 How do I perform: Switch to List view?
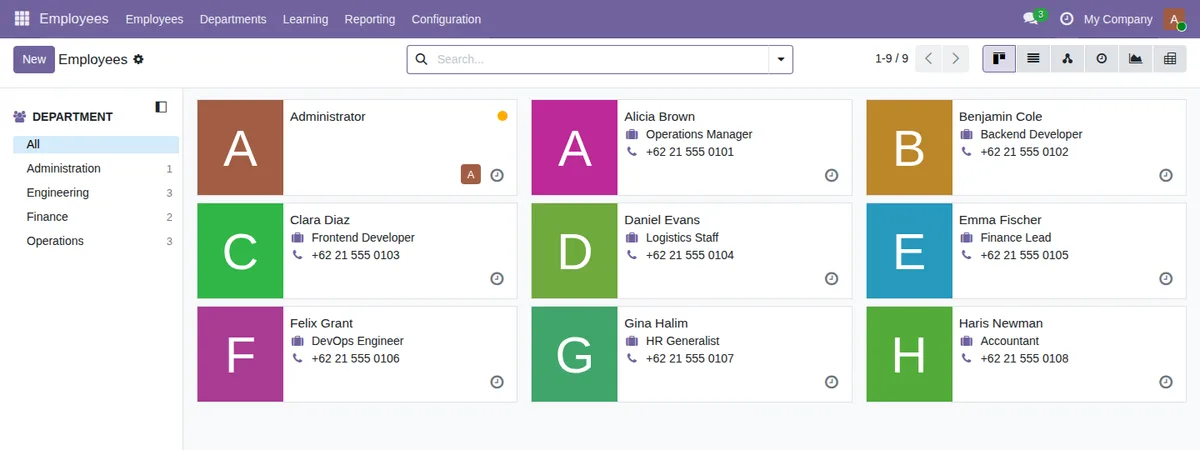point(1033,59)
